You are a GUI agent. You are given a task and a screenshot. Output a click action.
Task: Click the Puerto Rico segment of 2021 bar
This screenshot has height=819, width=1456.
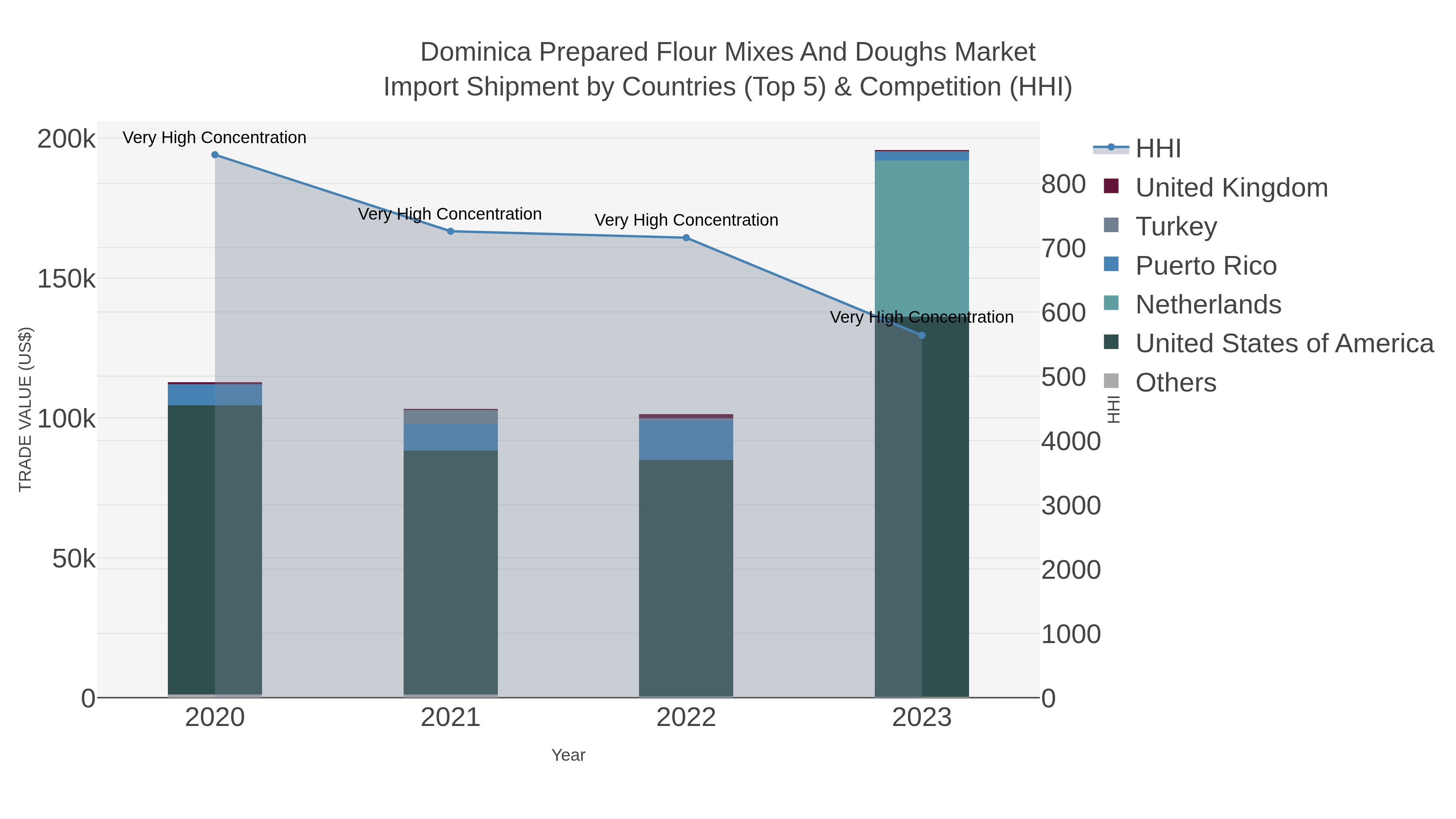click(451, 437)
